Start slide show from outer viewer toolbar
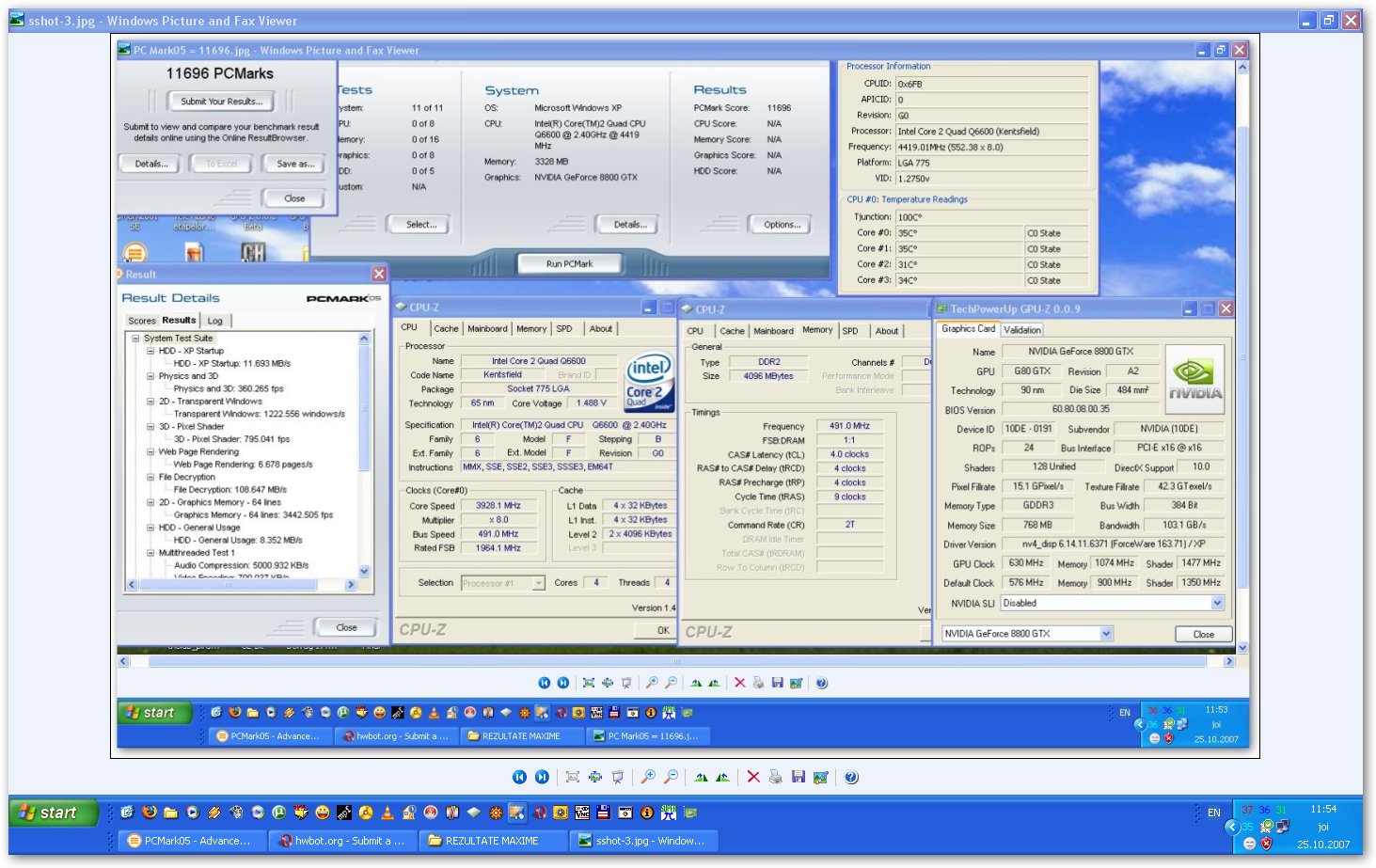The width and height of the screenshot is (1376, 868). tap(618, 777)
